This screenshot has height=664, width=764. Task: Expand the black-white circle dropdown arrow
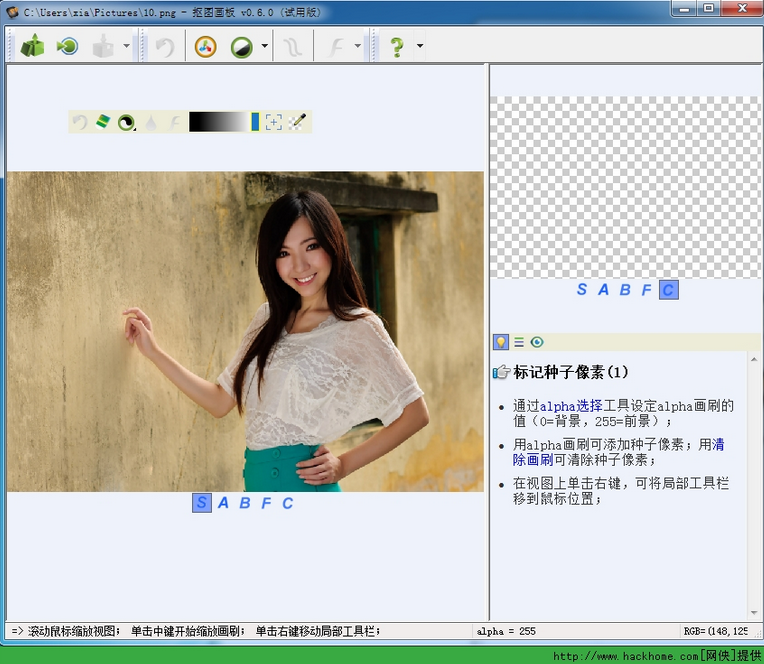tap(265, 46)
